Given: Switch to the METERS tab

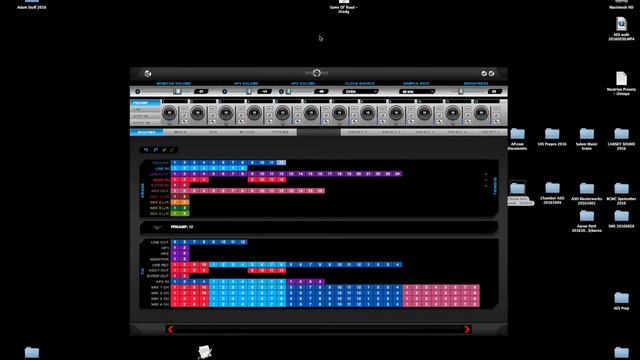Looking at the screenshot, I should point(247,132).
